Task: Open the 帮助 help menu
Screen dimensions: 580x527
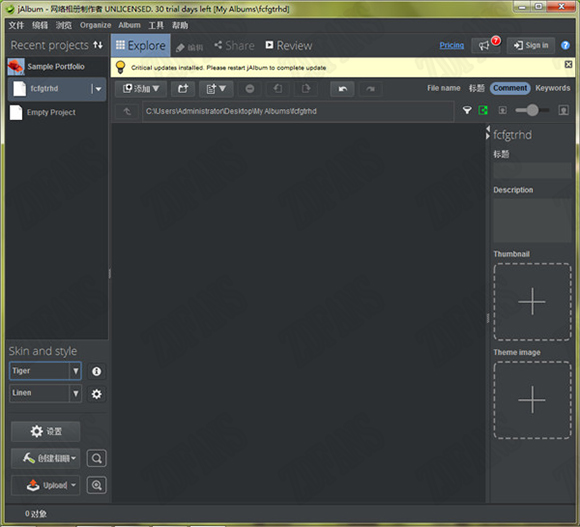Action: point(180,25)
